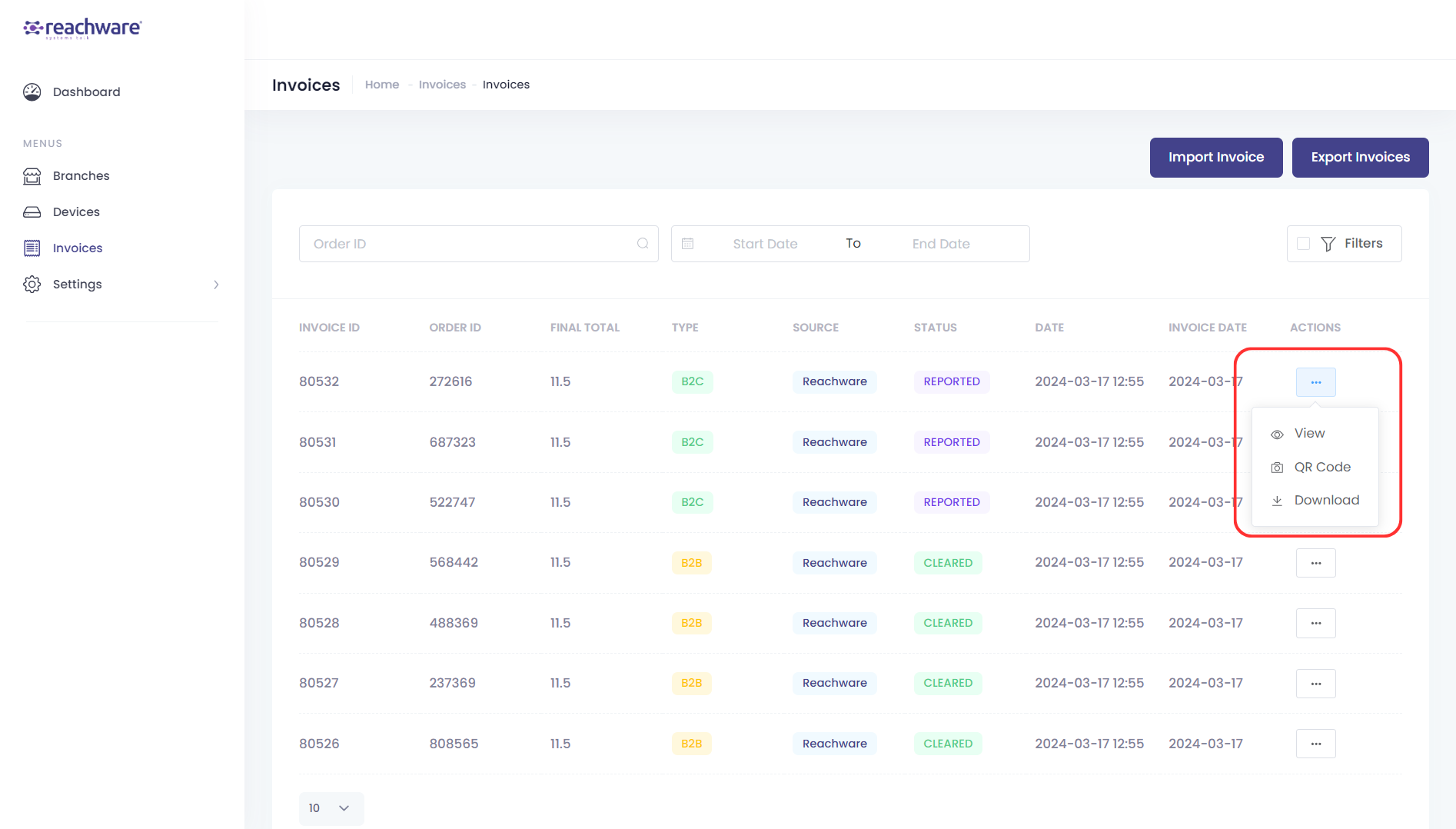The width and height of the screenshot is (1456, 829).
Task: Go to Home breadcrumb link
Action: [x=382, y=85]
